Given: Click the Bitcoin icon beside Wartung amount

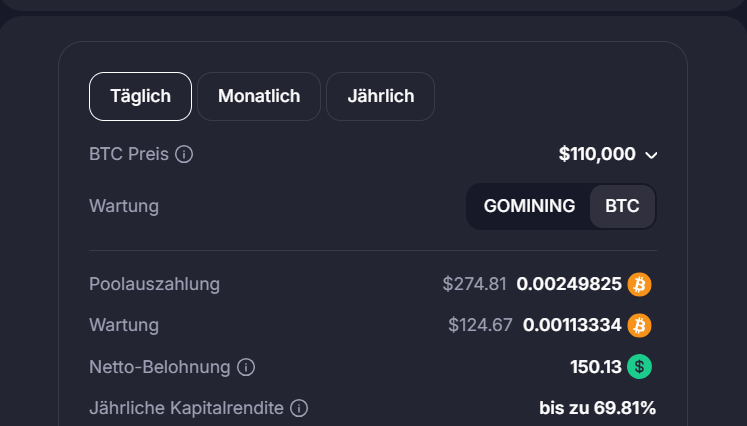Looking at the screenshot, I should [639, 325].
